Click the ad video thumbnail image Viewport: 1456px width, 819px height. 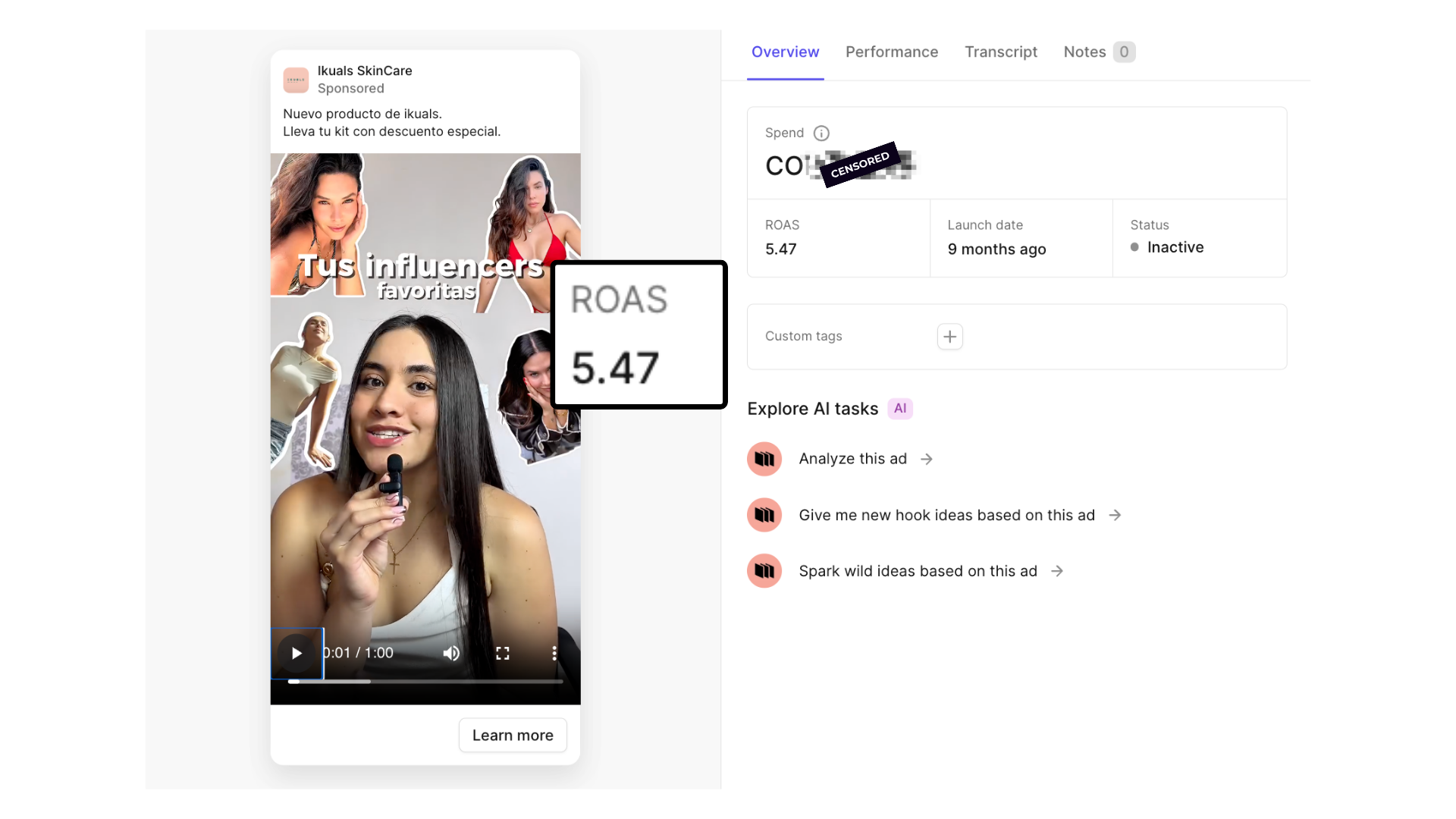click(425, 428)
